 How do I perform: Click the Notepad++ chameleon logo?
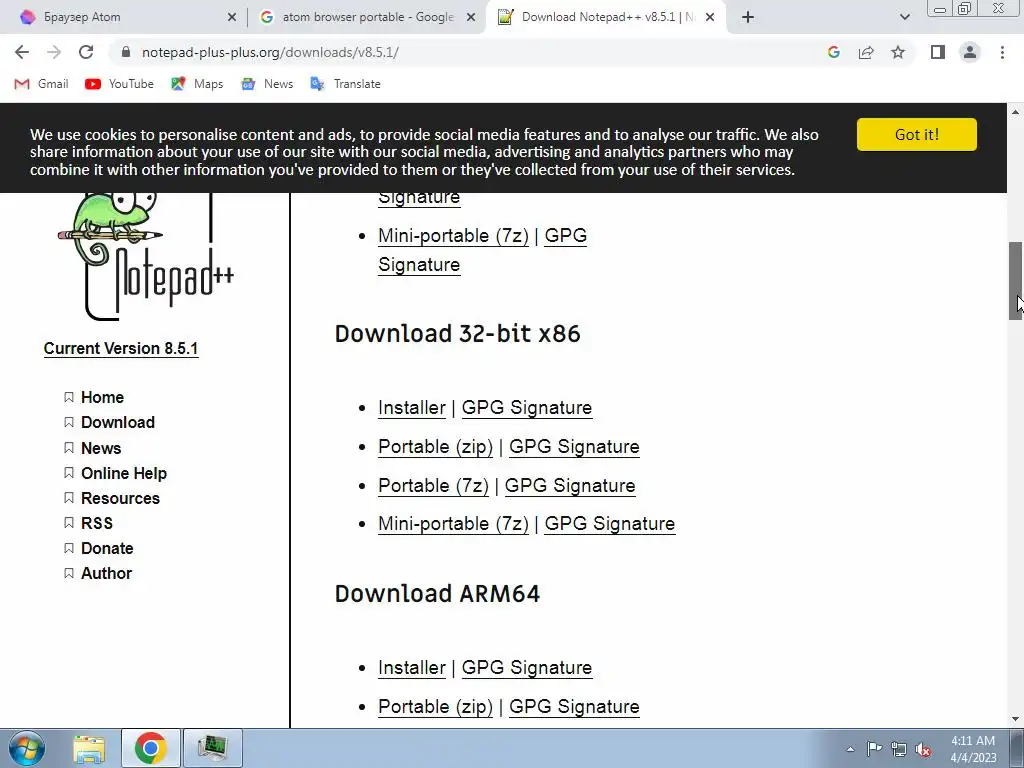146,256
